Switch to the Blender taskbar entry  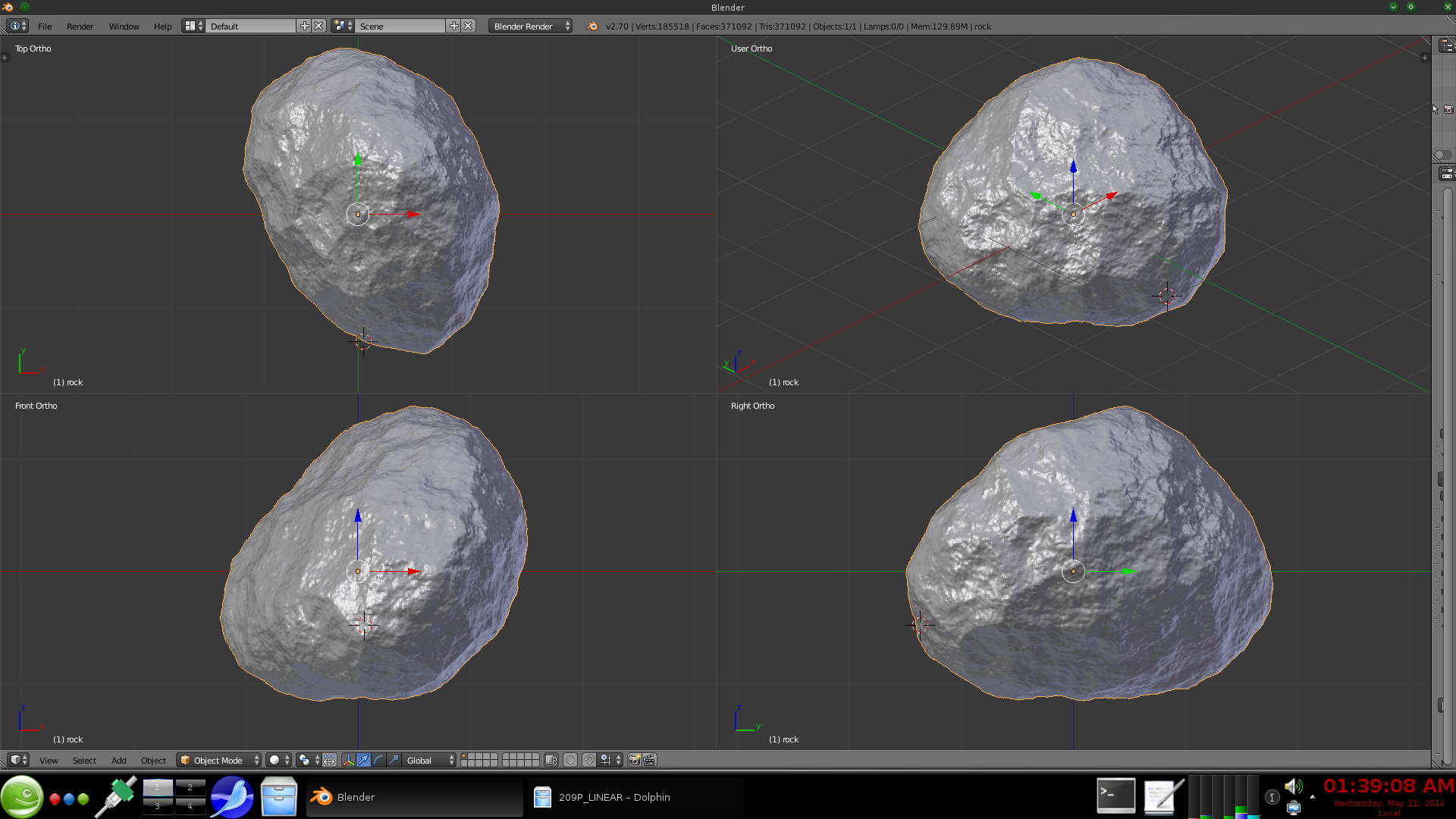(x=414, y=797)
